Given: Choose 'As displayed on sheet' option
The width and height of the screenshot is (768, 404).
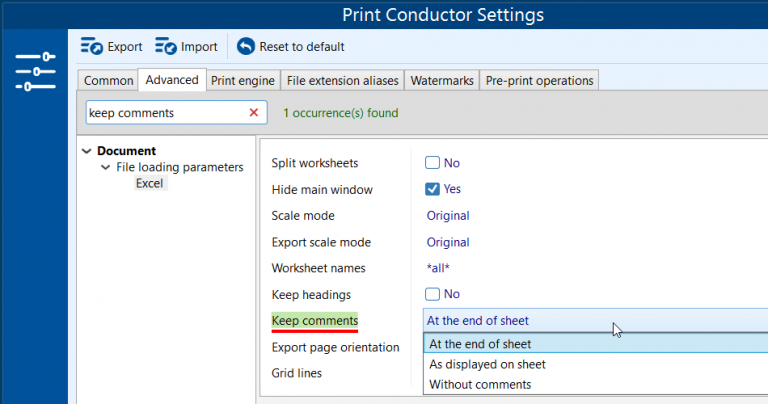Looking at the screenshot, I should pyautogui.click(x=487, y=364).
